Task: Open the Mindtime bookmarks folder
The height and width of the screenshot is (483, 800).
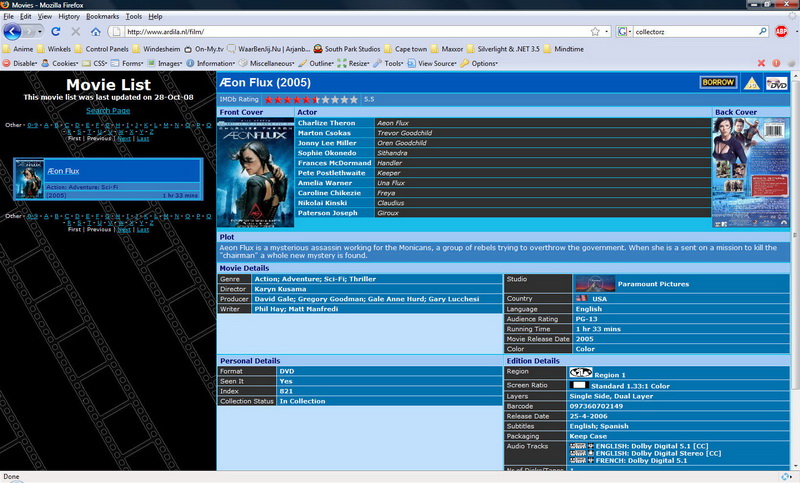Action: [x=564, y=49]
